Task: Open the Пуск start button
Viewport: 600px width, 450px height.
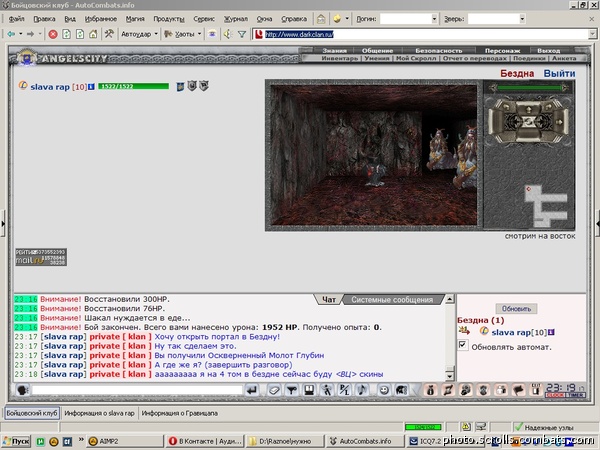Action: 16,442
